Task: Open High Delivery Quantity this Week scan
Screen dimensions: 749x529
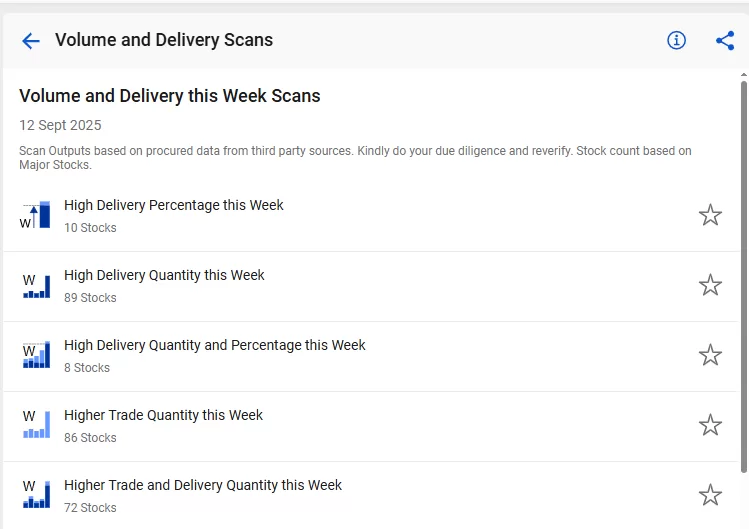Action: (x=164, y=275)
